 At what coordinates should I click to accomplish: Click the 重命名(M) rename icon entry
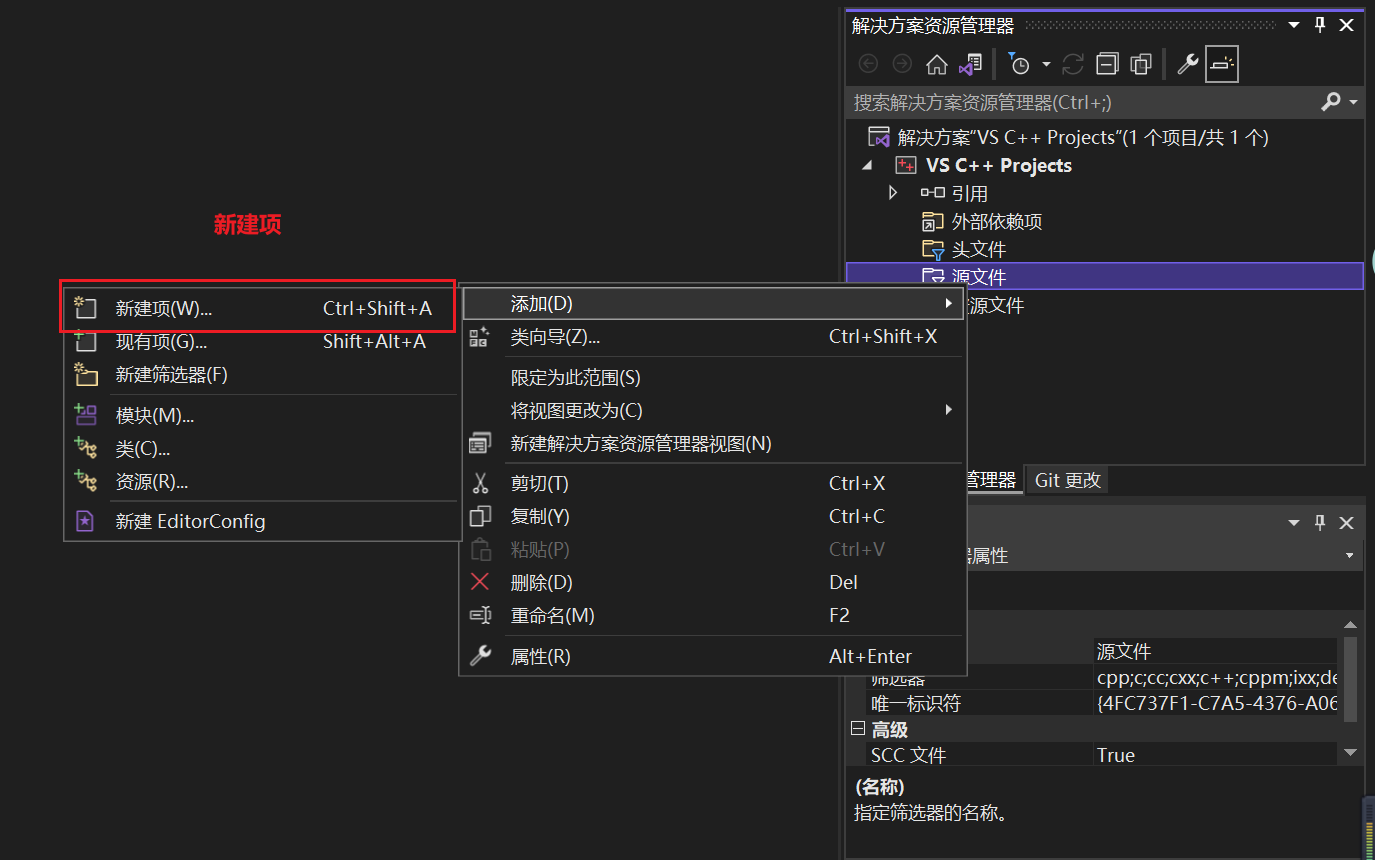click(x=713, y=616)
